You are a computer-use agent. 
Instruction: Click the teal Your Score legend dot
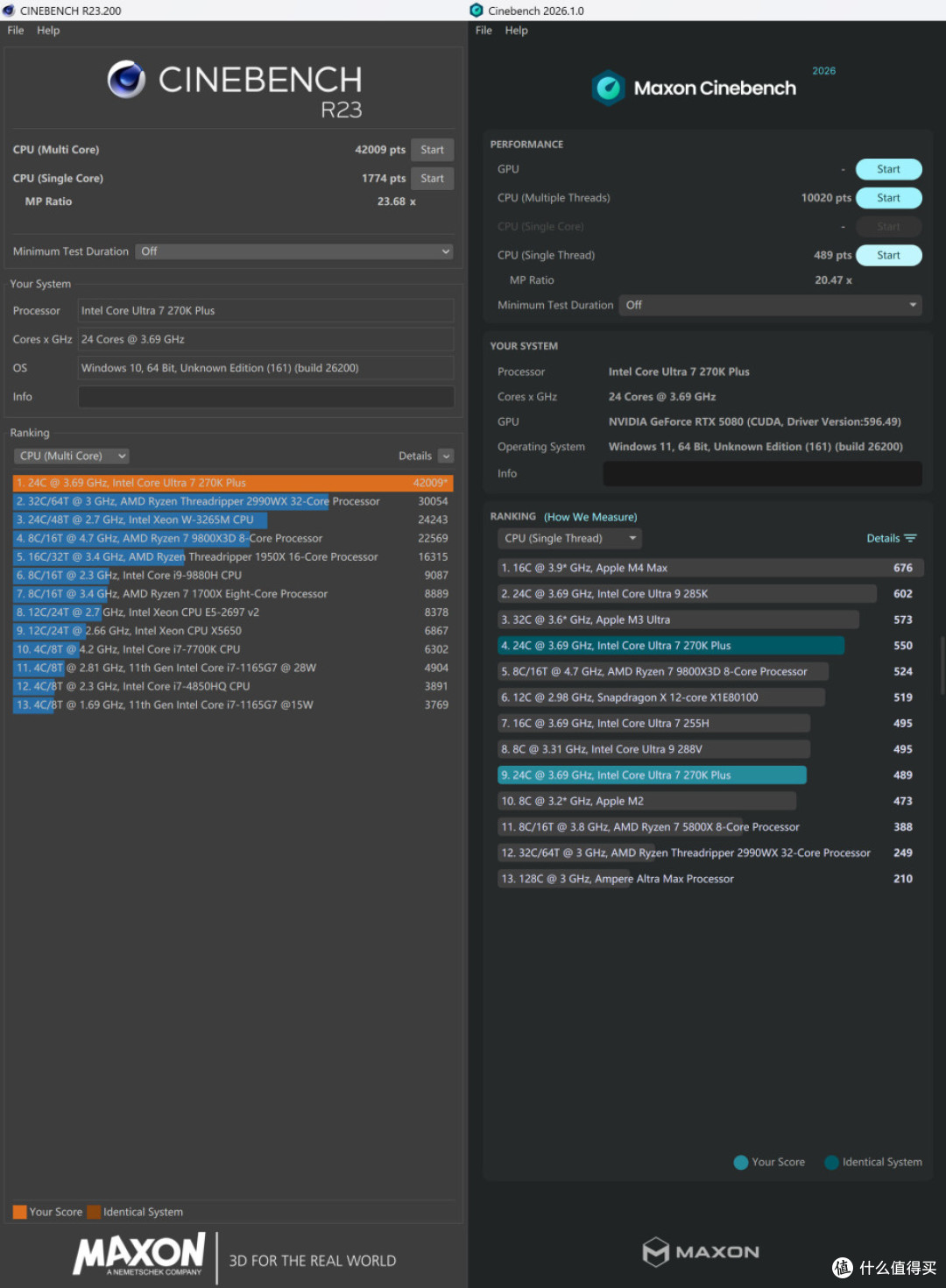741,1162
